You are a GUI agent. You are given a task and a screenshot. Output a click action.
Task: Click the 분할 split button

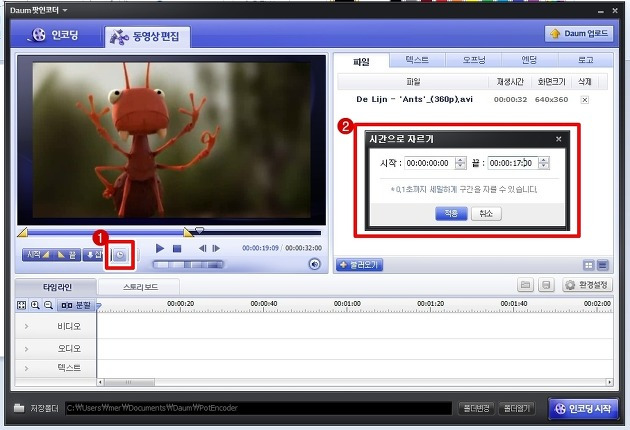pyautogui.click(x=76, y=305)
